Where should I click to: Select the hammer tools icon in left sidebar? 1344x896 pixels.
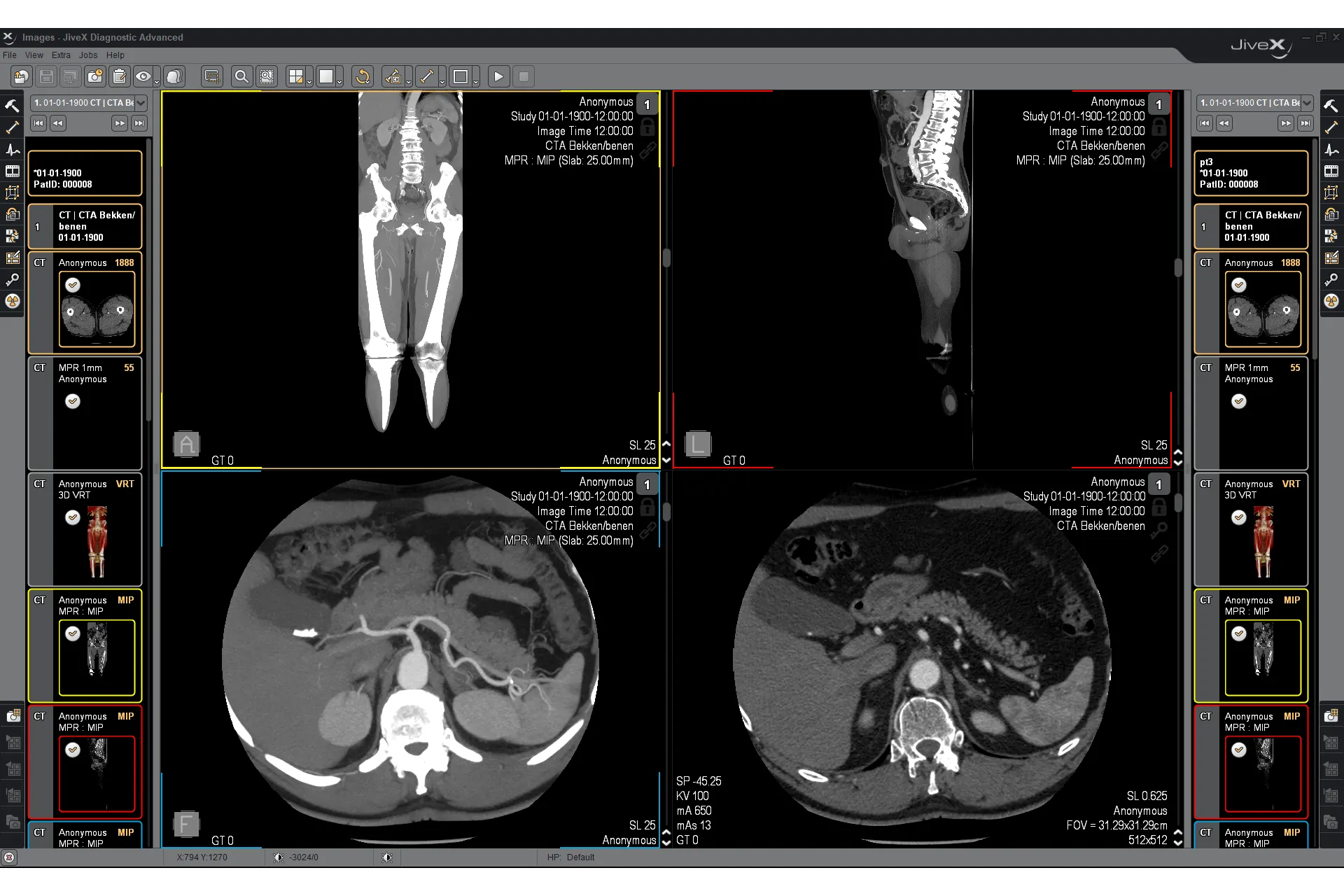coord(13,106)
